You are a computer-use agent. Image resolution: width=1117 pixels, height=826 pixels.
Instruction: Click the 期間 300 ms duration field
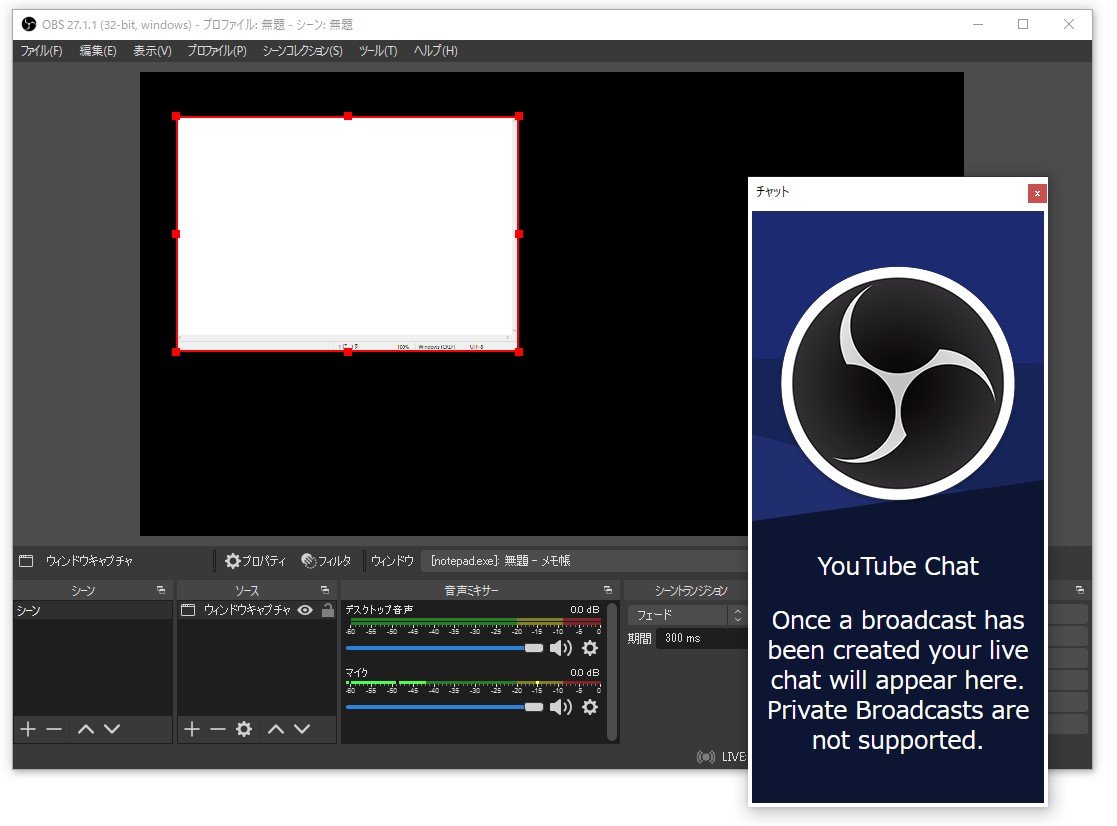[702, 638]
